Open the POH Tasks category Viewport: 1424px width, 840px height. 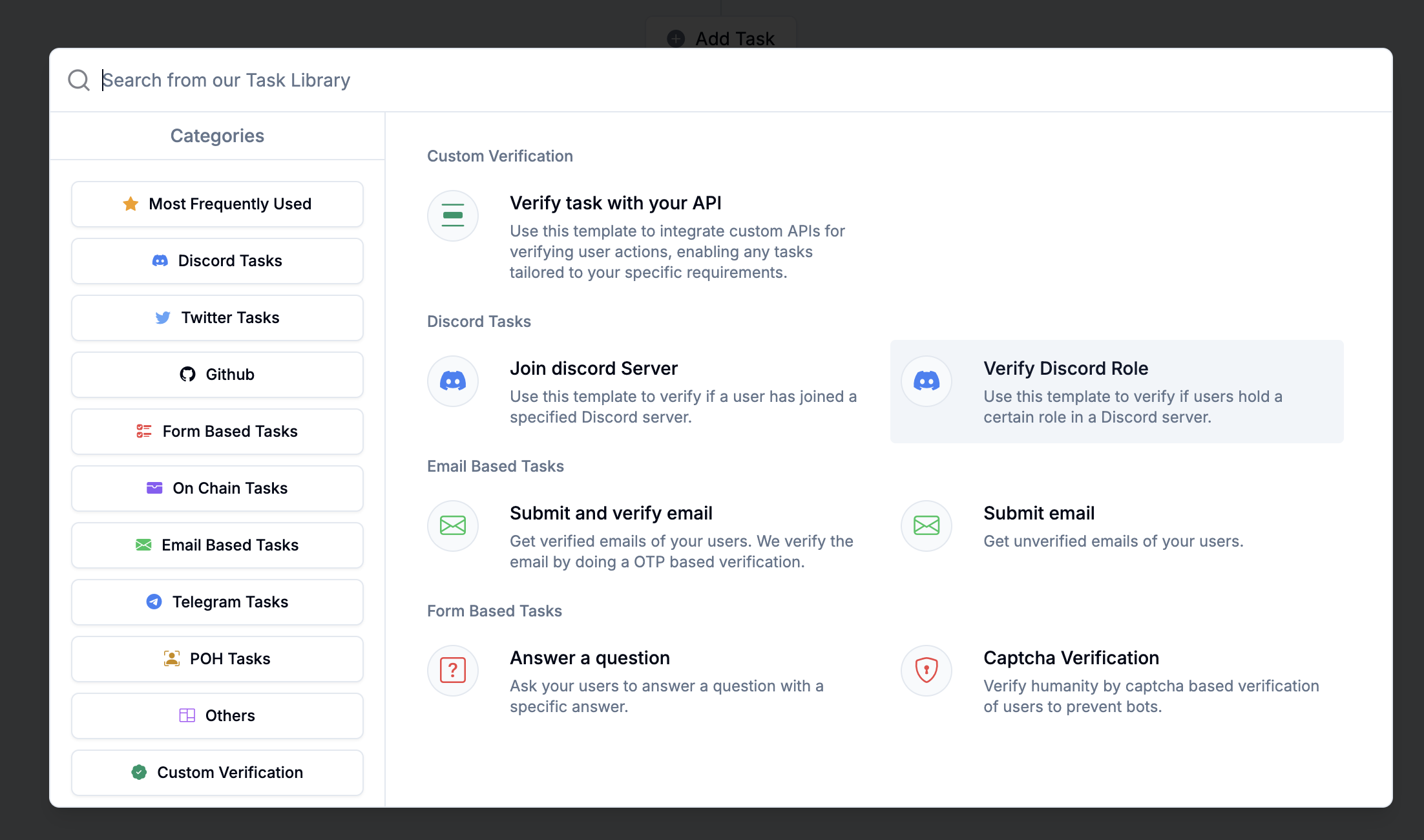click(217, 659)
